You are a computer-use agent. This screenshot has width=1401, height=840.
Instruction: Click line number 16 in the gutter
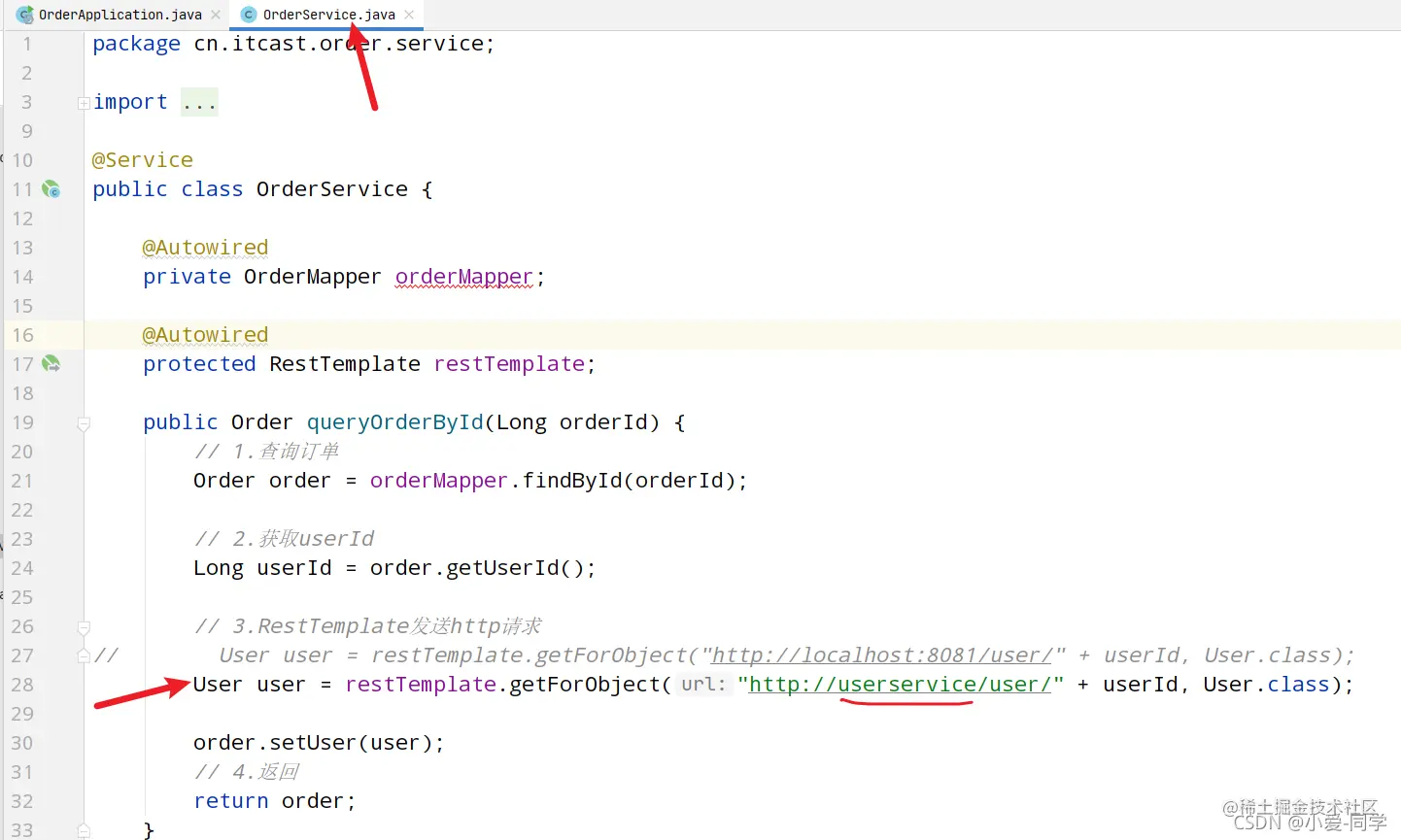click(x=22, y=335)
